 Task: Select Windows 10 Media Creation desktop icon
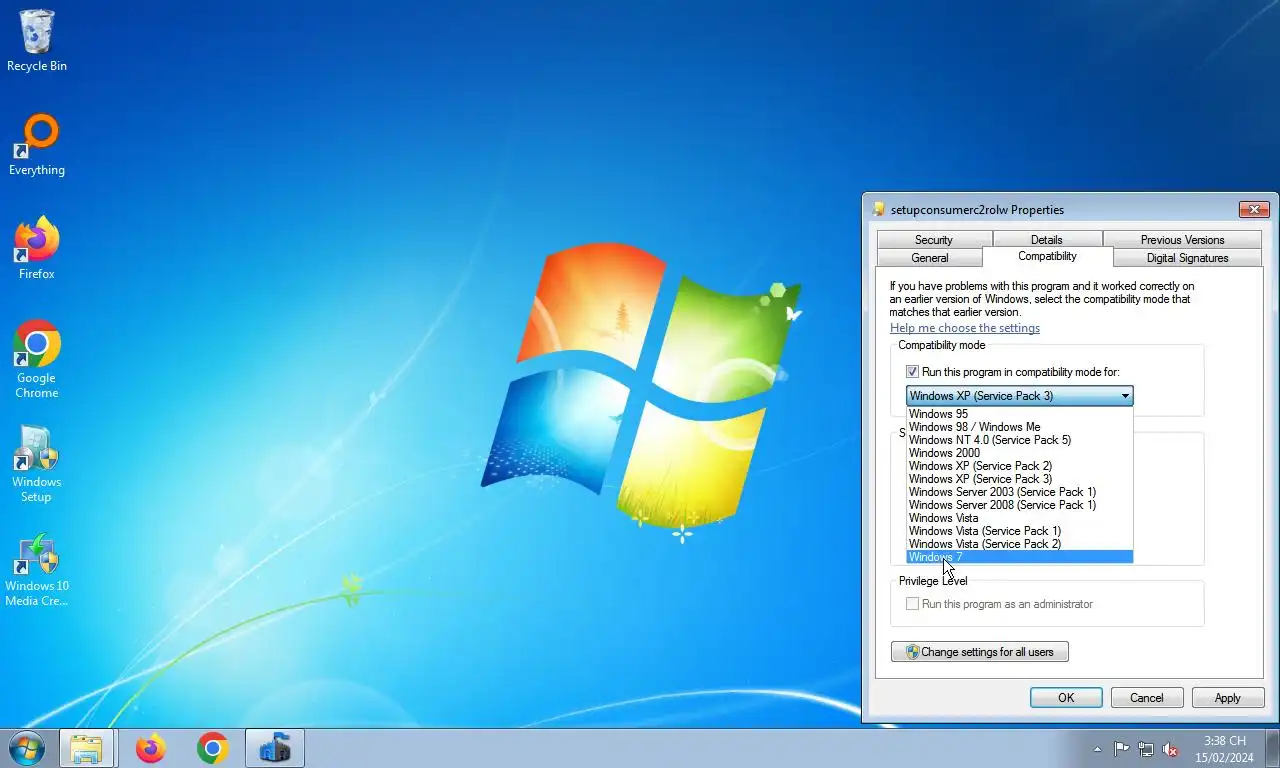37,571
